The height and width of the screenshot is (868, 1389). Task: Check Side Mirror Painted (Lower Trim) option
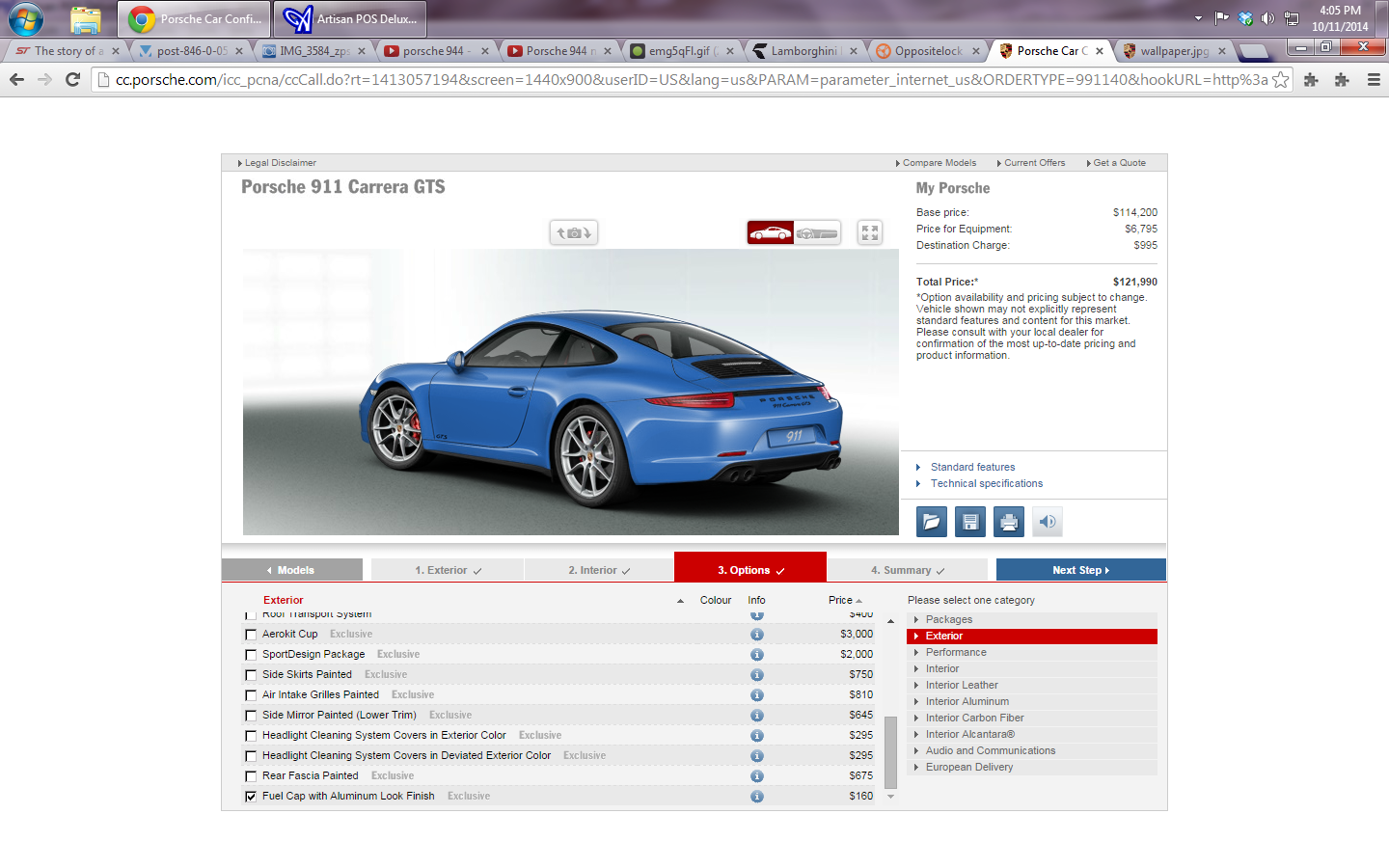[x=251, y=716]
